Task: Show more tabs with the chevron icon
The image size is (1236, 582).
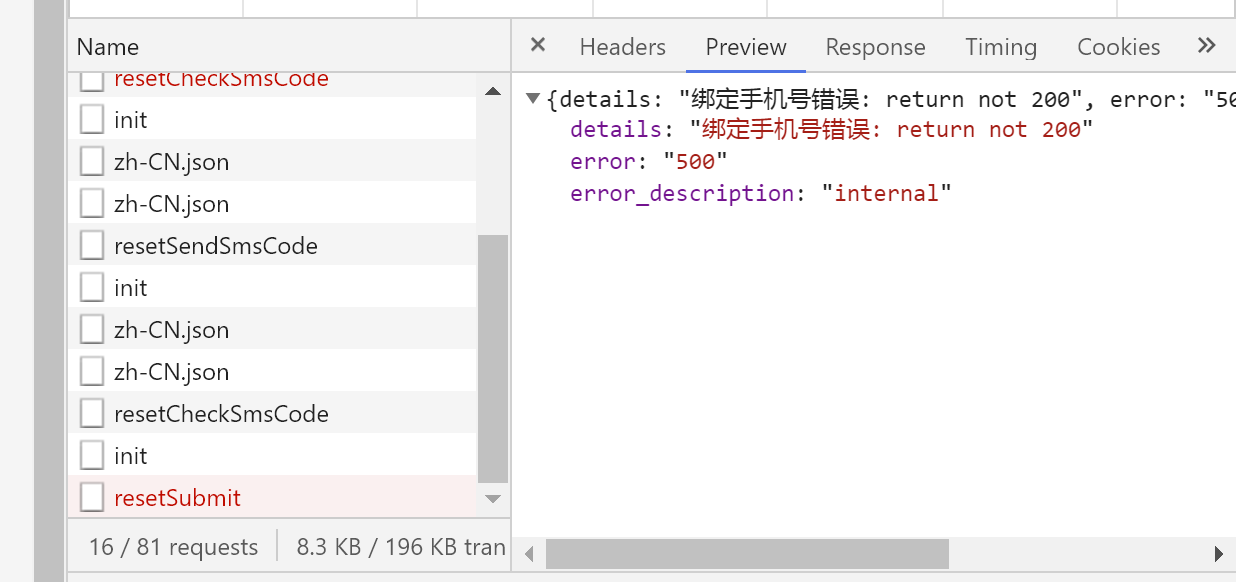Action: pos(1206,46)
